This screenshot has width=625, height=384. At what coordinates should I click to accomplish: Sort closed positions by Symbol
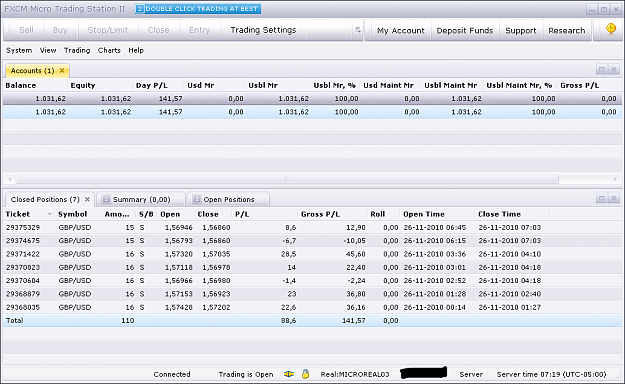[73, 214]
